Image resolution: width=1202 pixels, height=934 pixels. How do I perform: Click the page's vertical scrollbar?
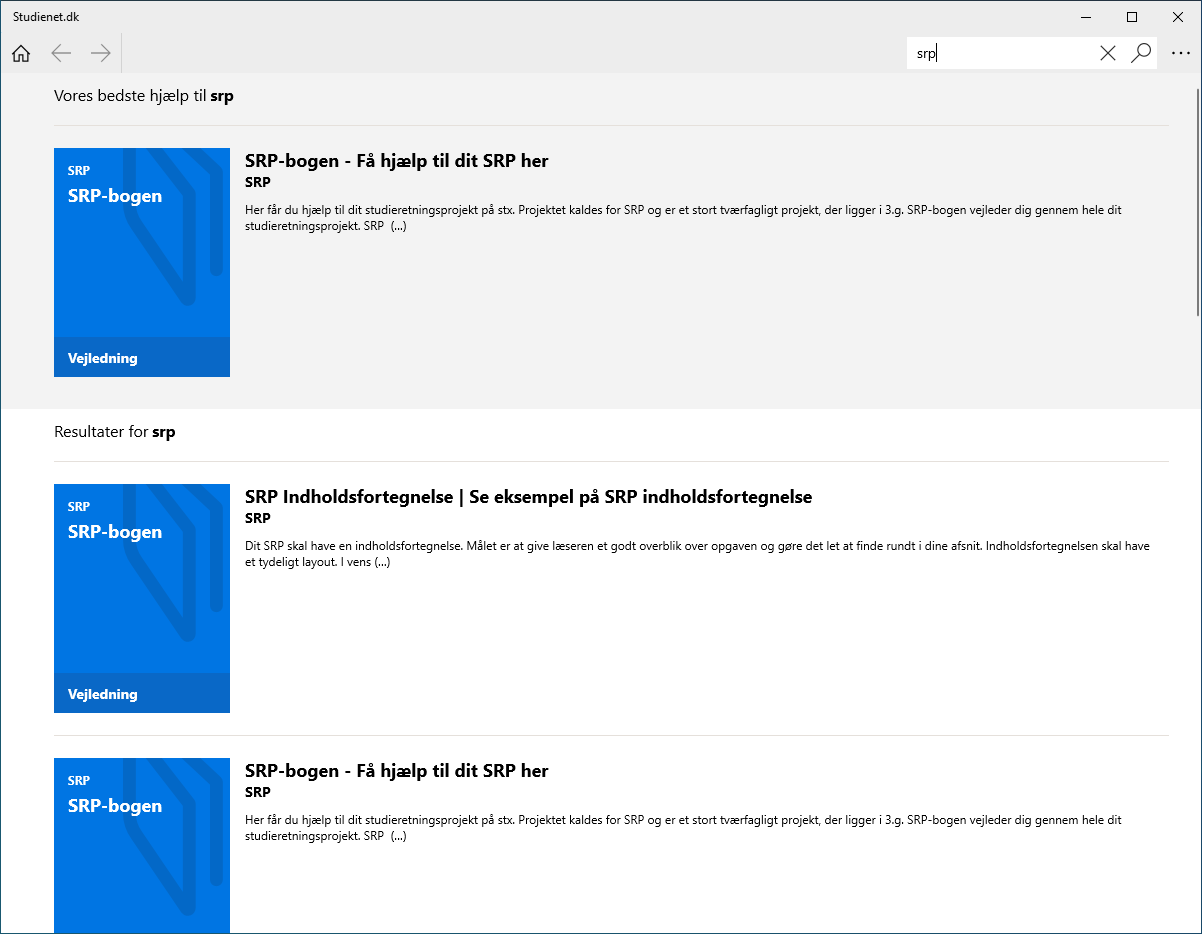tap(1196, 203)
